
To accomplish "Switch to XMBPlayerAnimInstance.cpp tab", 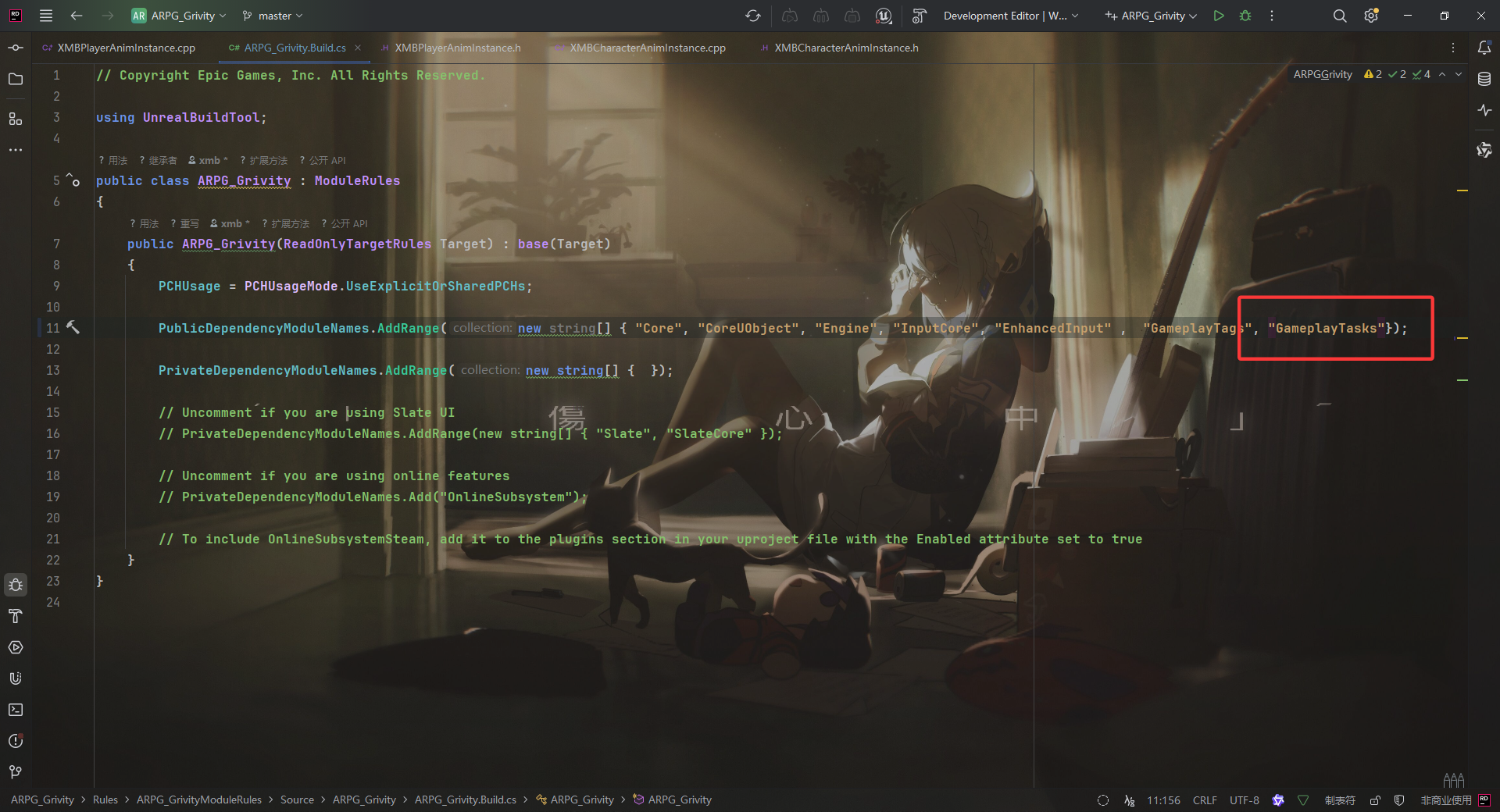I will point(119,48).
